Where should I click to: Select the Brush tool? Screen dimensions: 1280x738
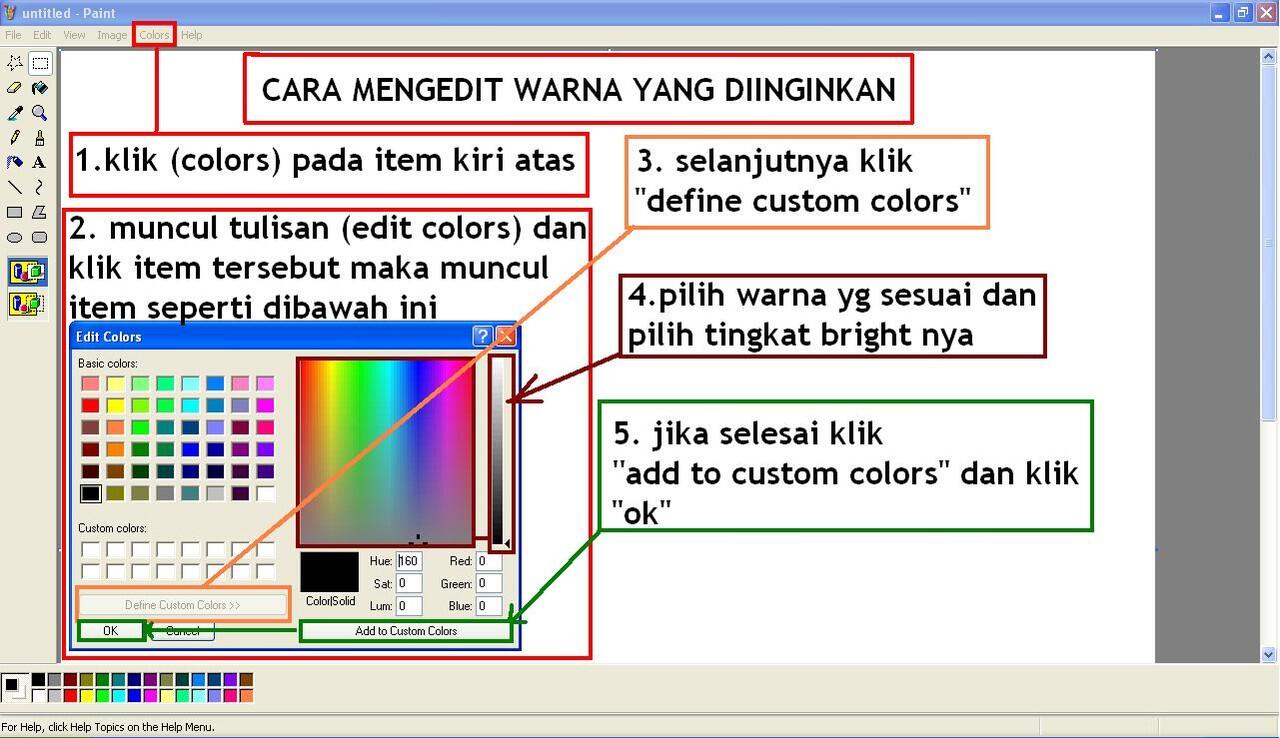point(40,138)
